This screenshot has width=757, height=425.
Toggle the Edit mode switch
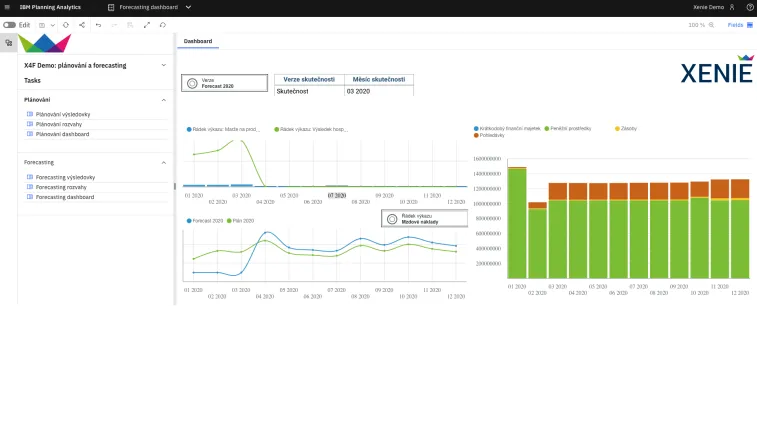click(9, 25)
